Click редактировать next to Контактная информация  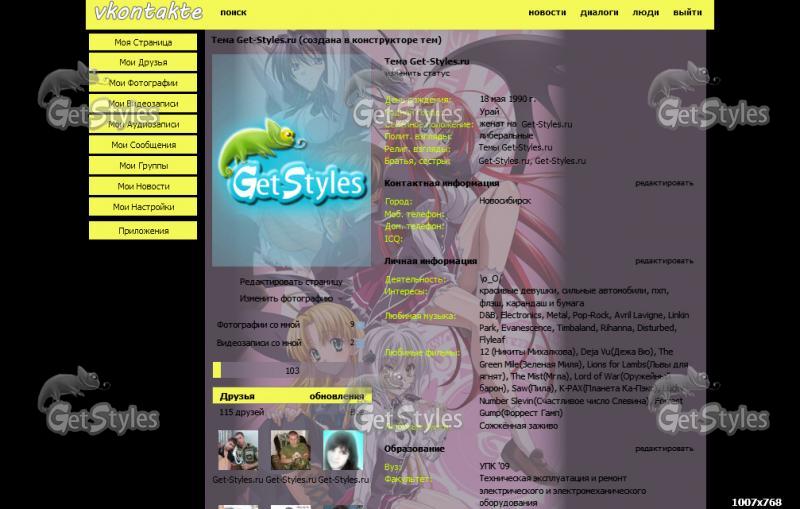click(x=663, y=183)
